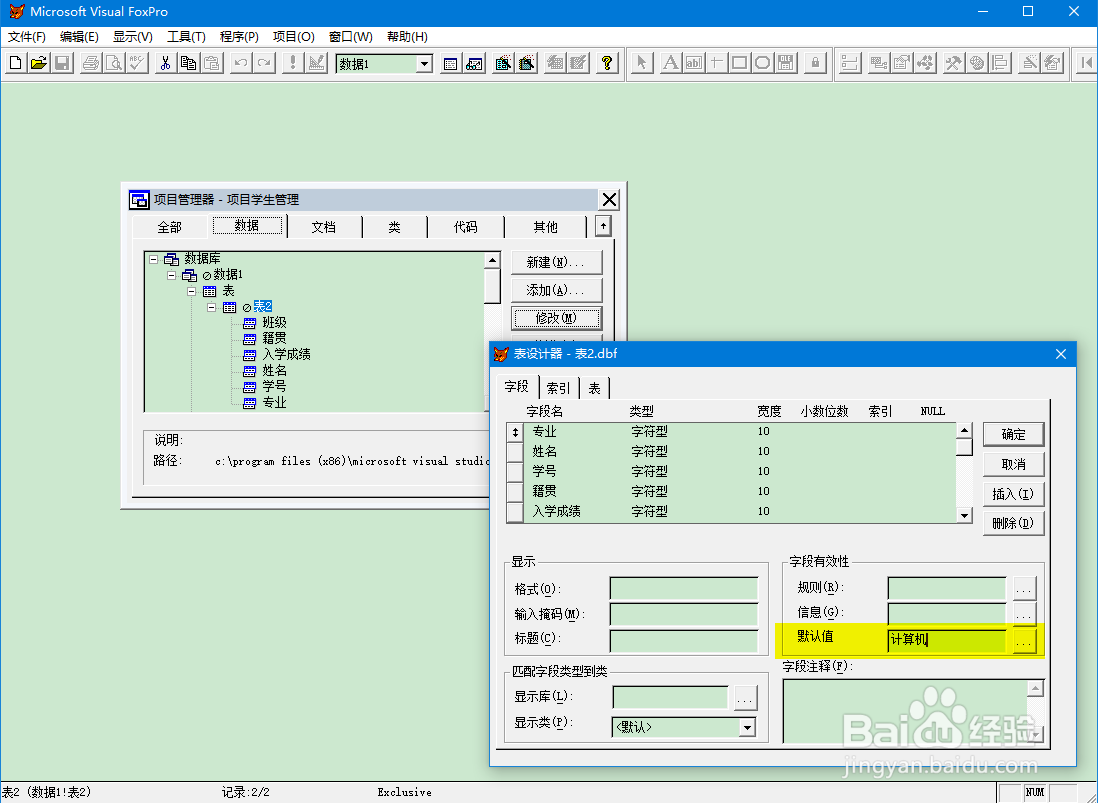Click the 添加(A)... button in Project Manager
Viewport: 1098px width, 803px height.
tap(556, 290)
